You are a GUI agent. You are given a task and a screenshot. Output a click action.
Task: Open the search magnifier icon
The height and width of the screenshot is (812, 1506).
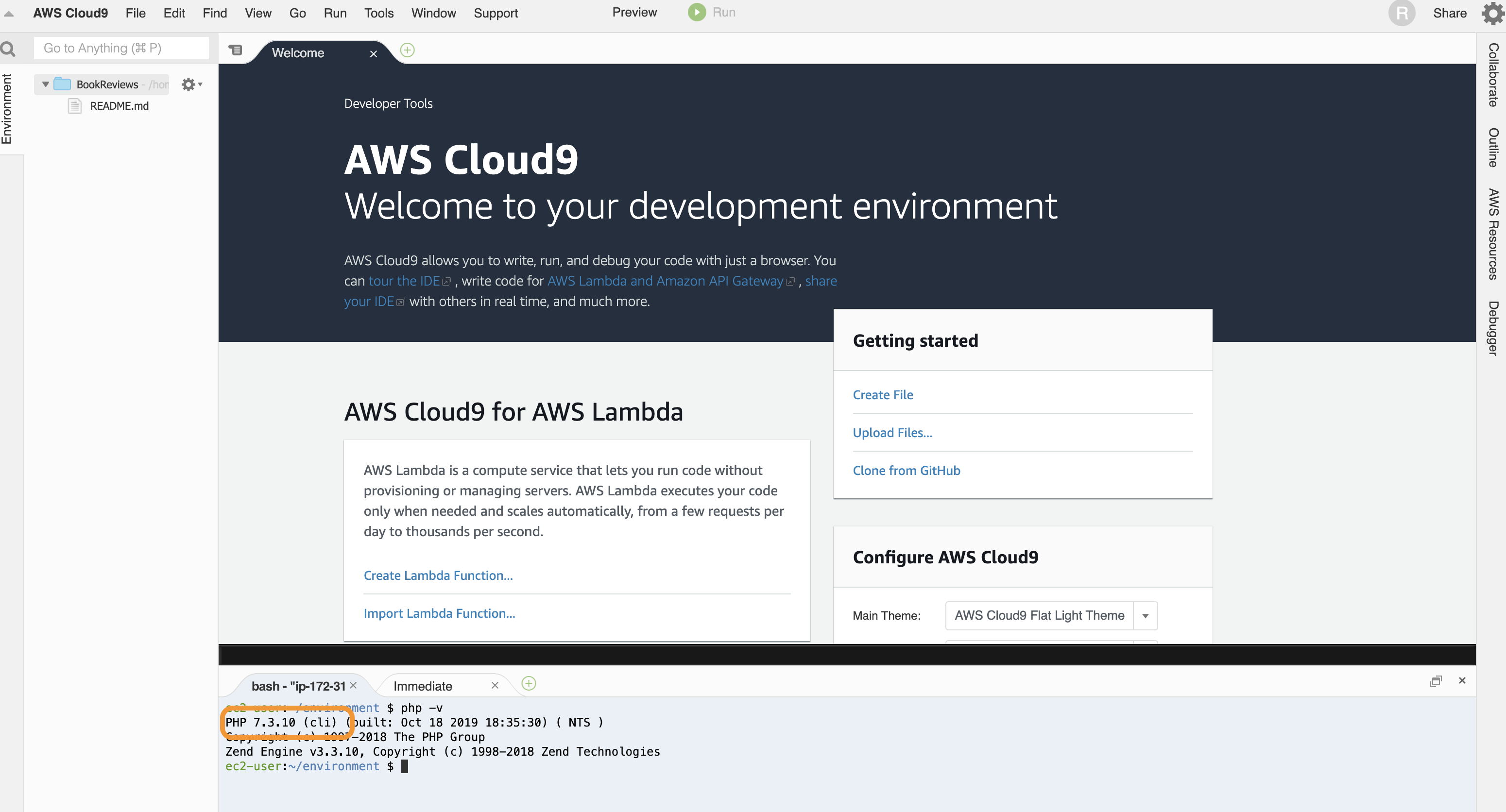coord(8,49)
